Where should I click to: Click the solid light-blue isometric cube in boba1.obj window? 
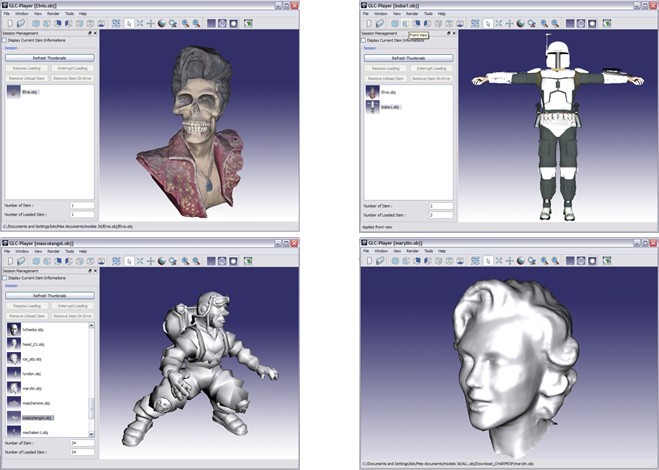coord(395,24)
